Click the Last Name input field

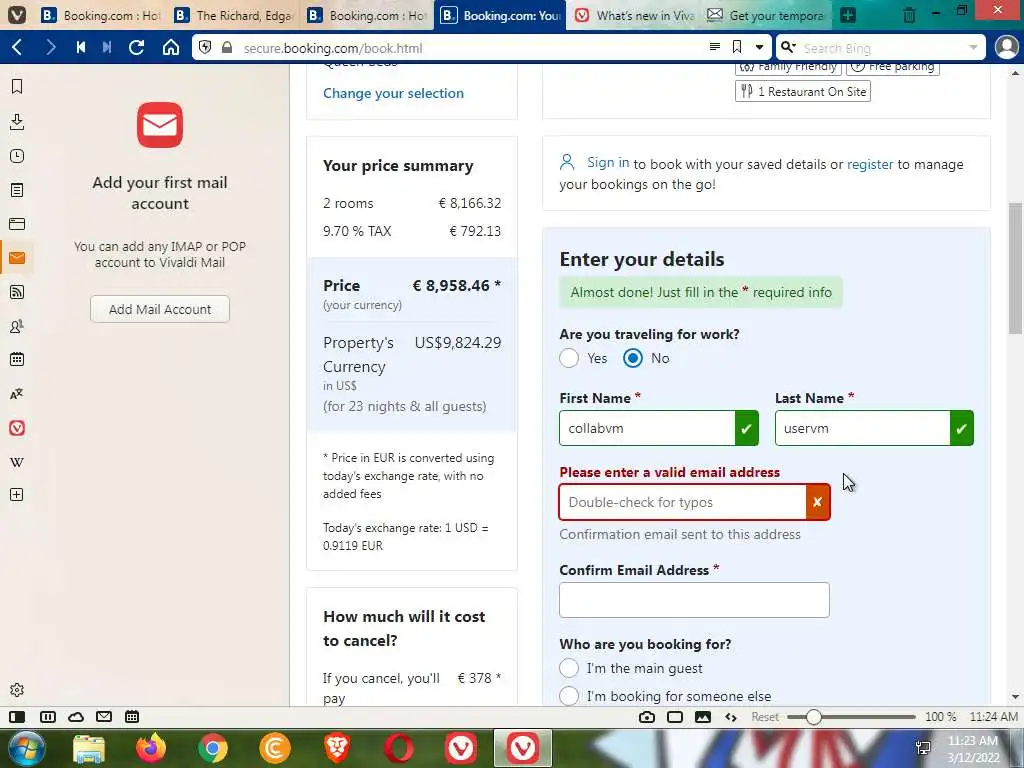pyautogui.click(x=863, y=428)
